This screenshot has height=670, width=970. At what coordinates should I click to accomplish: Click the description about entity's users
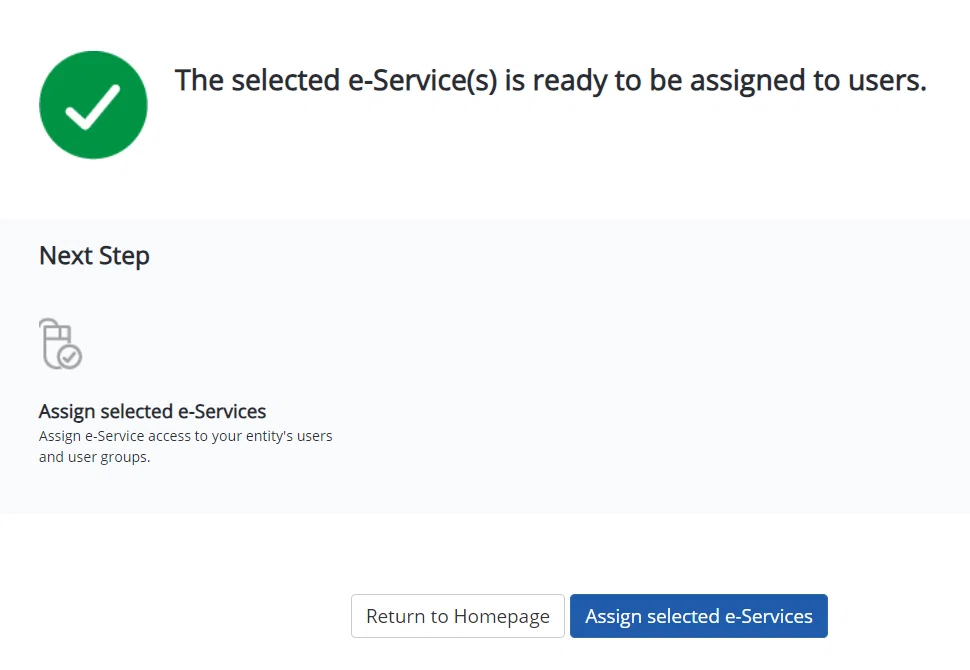[186, 446]
